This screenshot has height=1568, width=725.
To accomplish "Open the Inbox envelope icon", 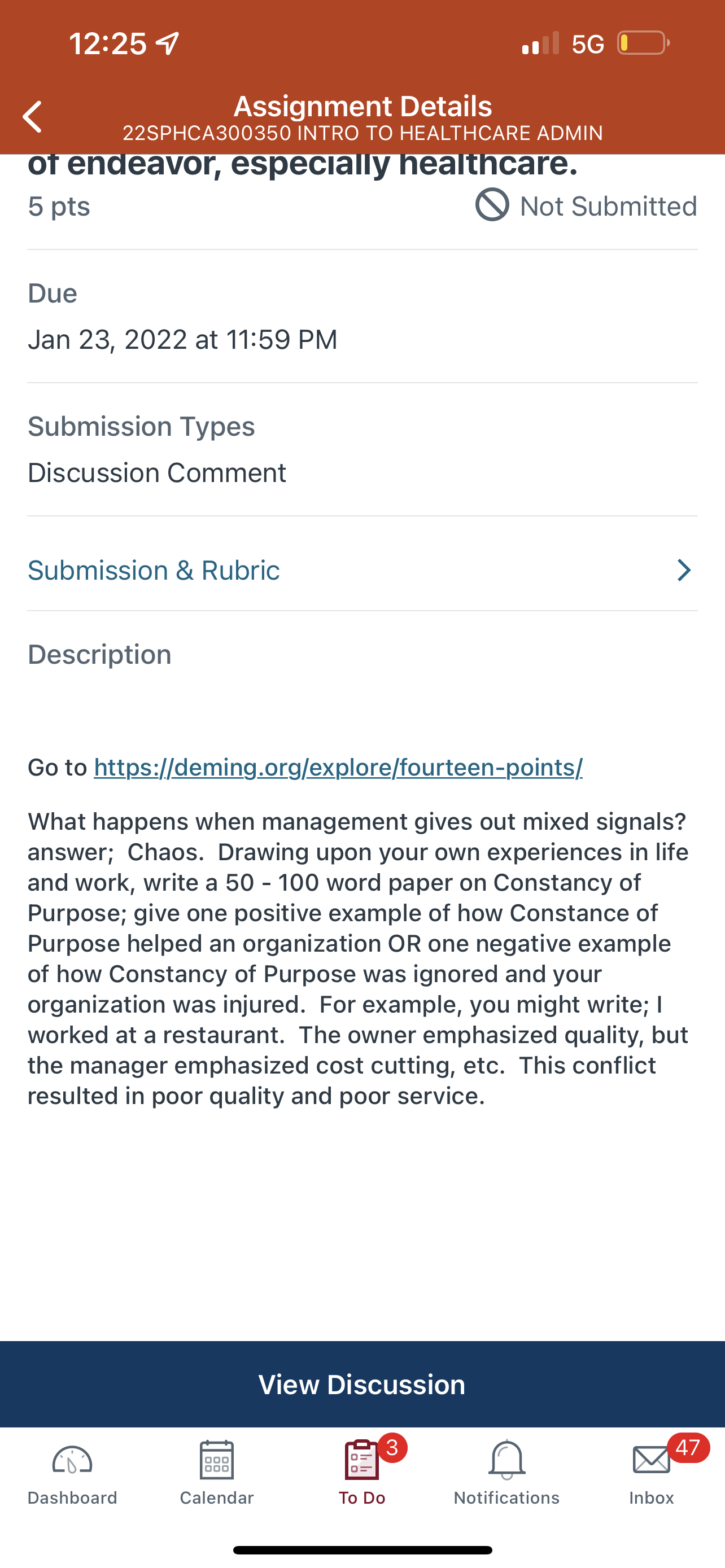I will tap(652, 1460).
